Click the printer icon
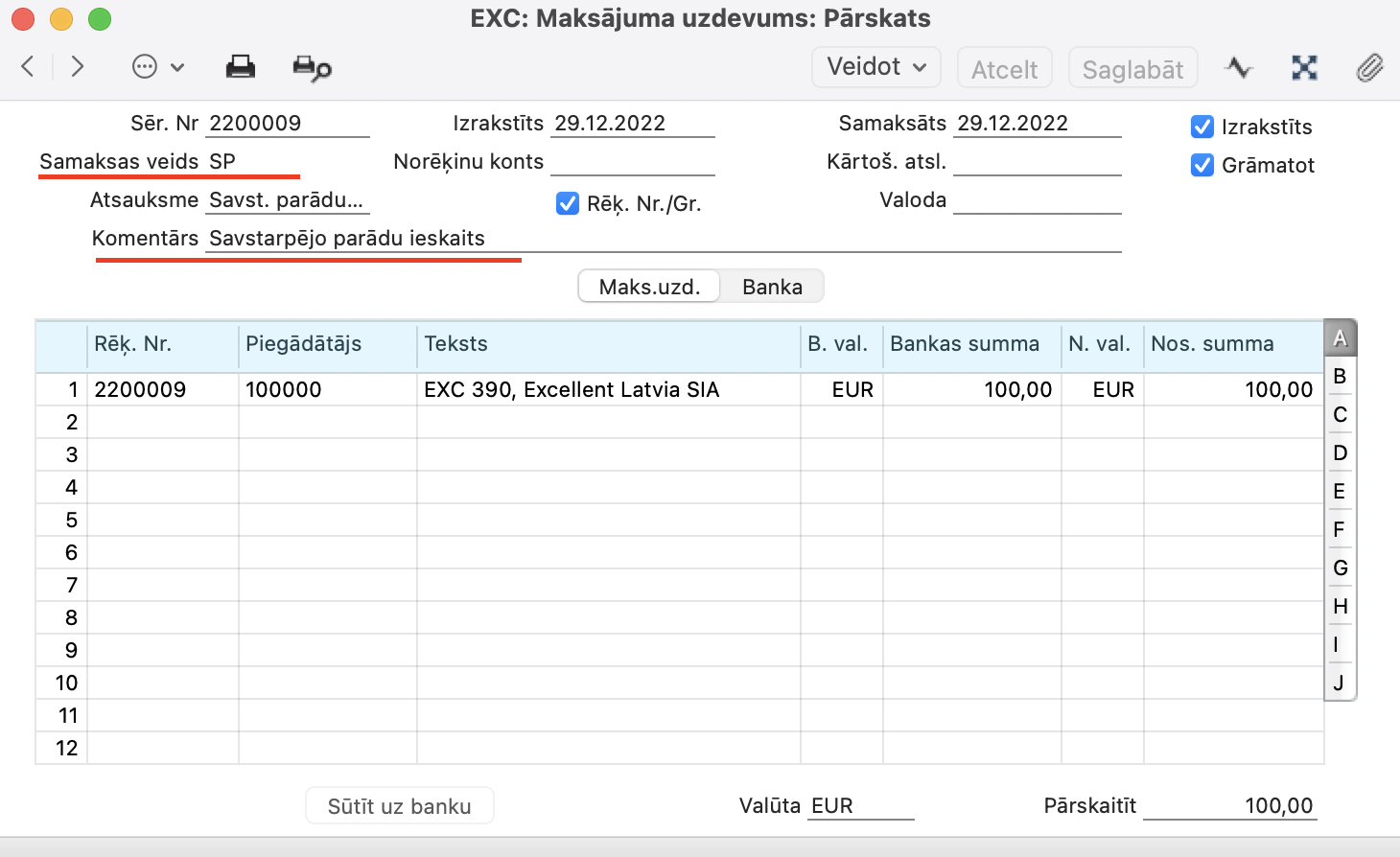Screen dimensions: 1400x857 coord(240,67)
